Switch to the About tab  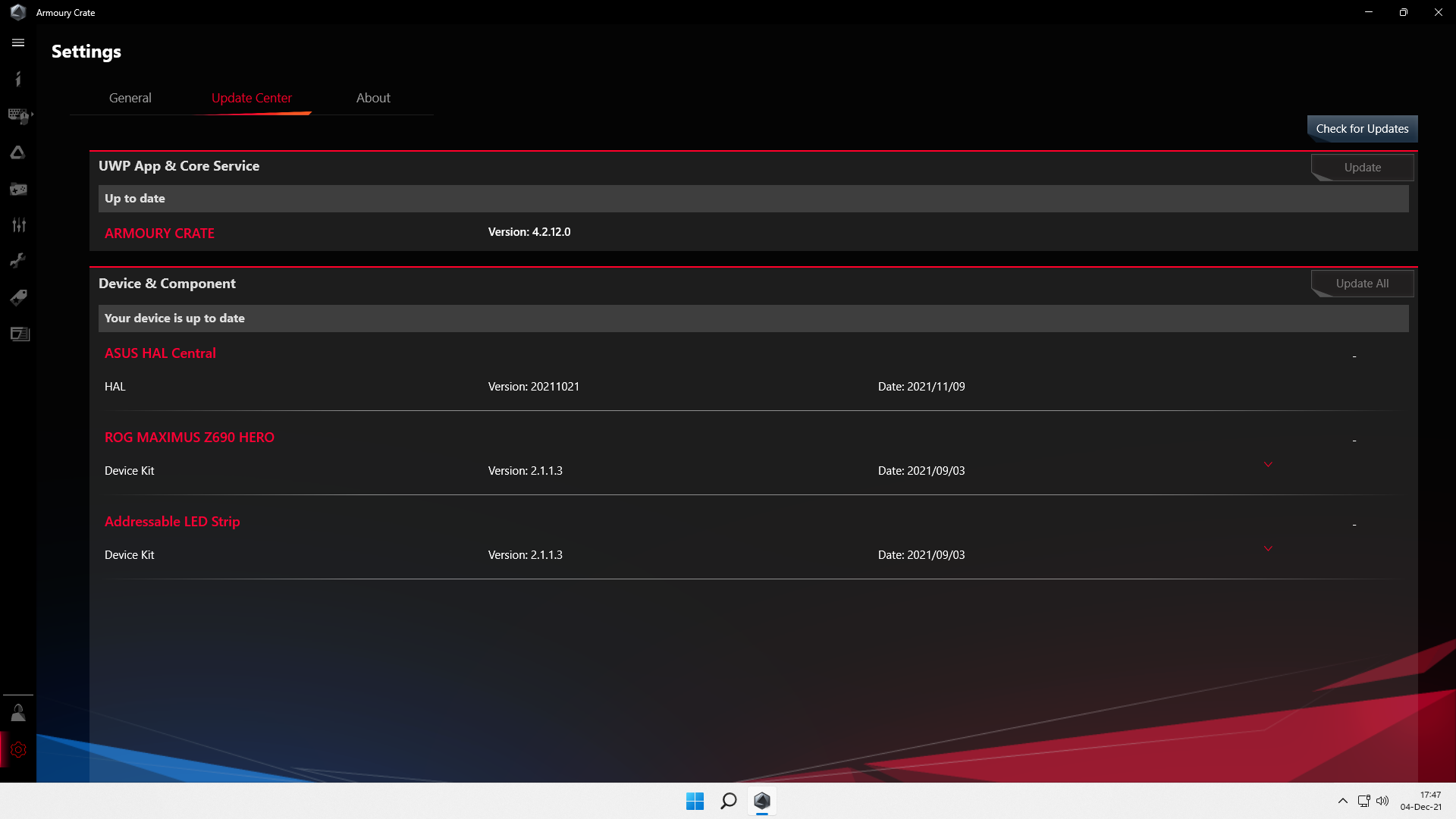pos(373,98)
